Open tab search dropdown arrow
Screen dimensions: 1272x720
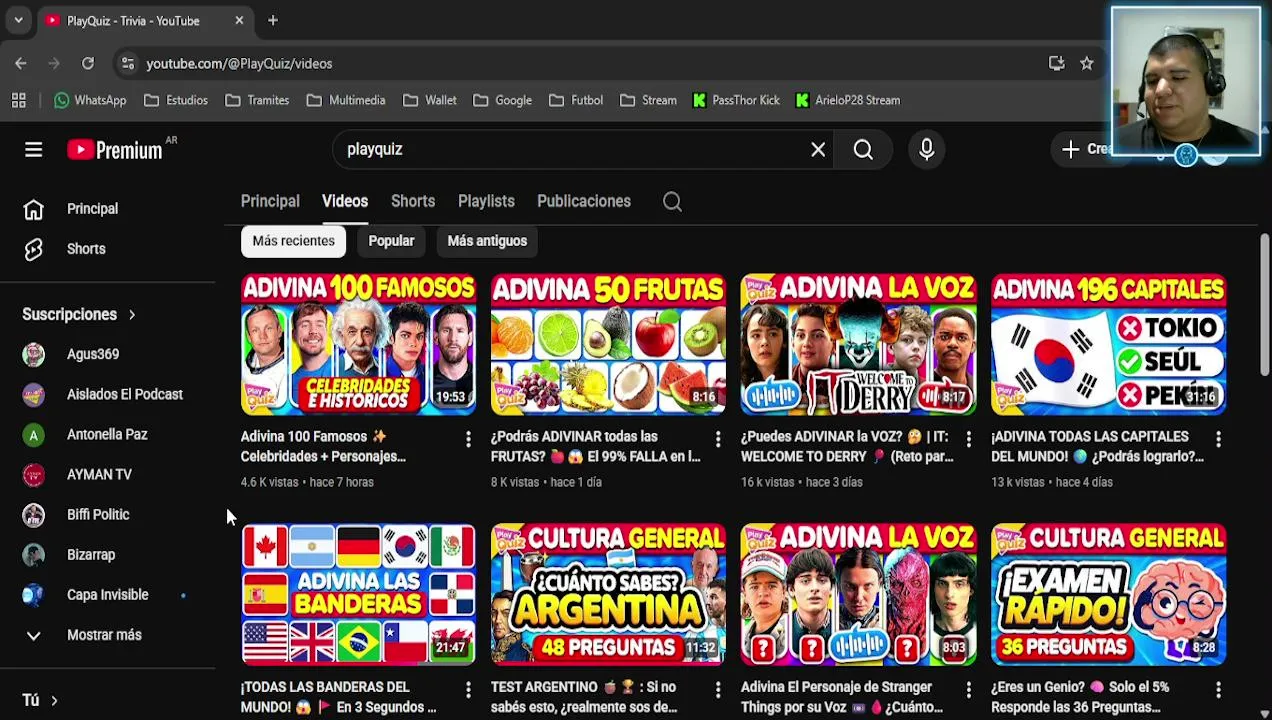18,20
